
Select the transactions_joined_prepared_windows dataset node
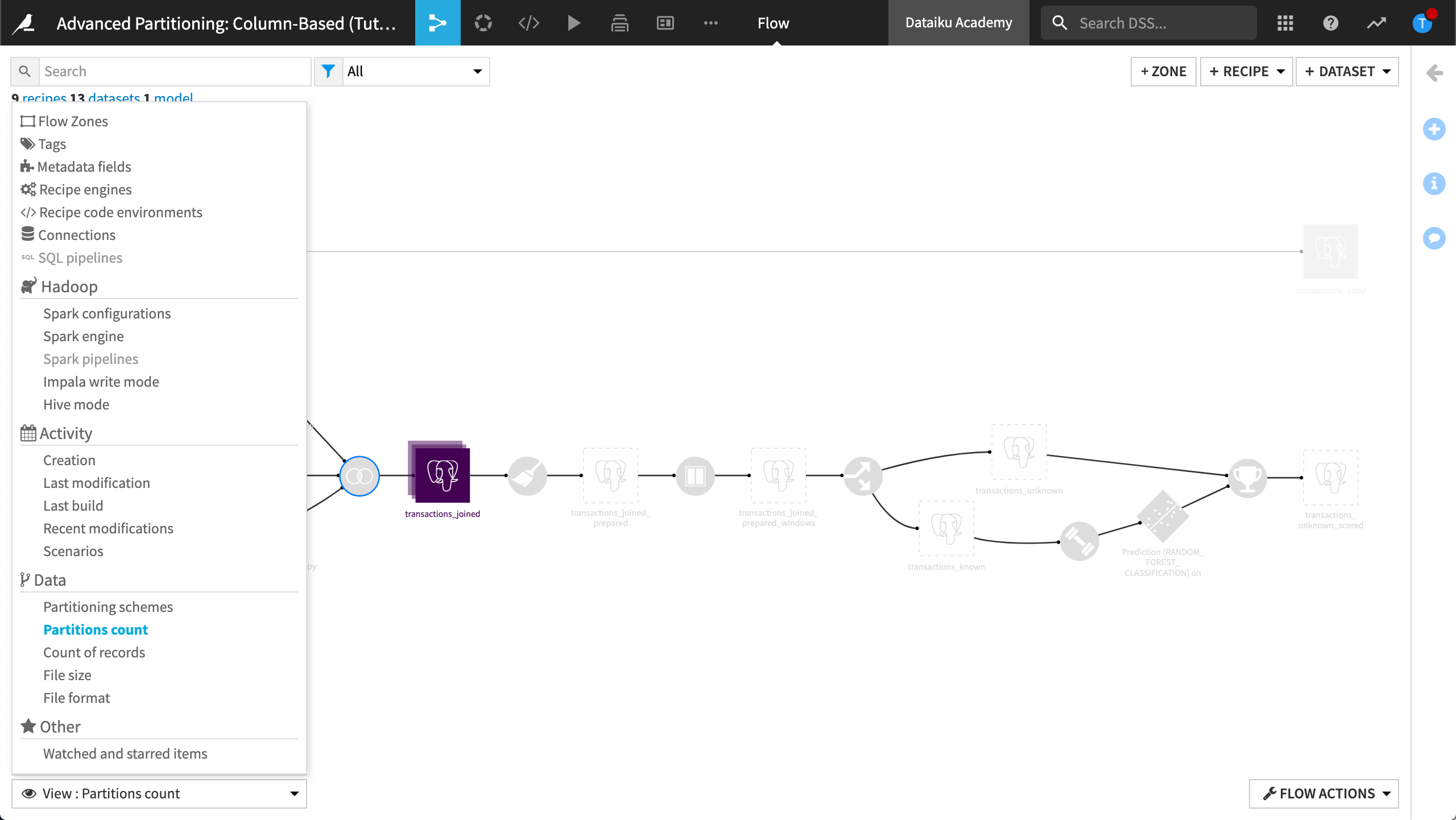778,475
